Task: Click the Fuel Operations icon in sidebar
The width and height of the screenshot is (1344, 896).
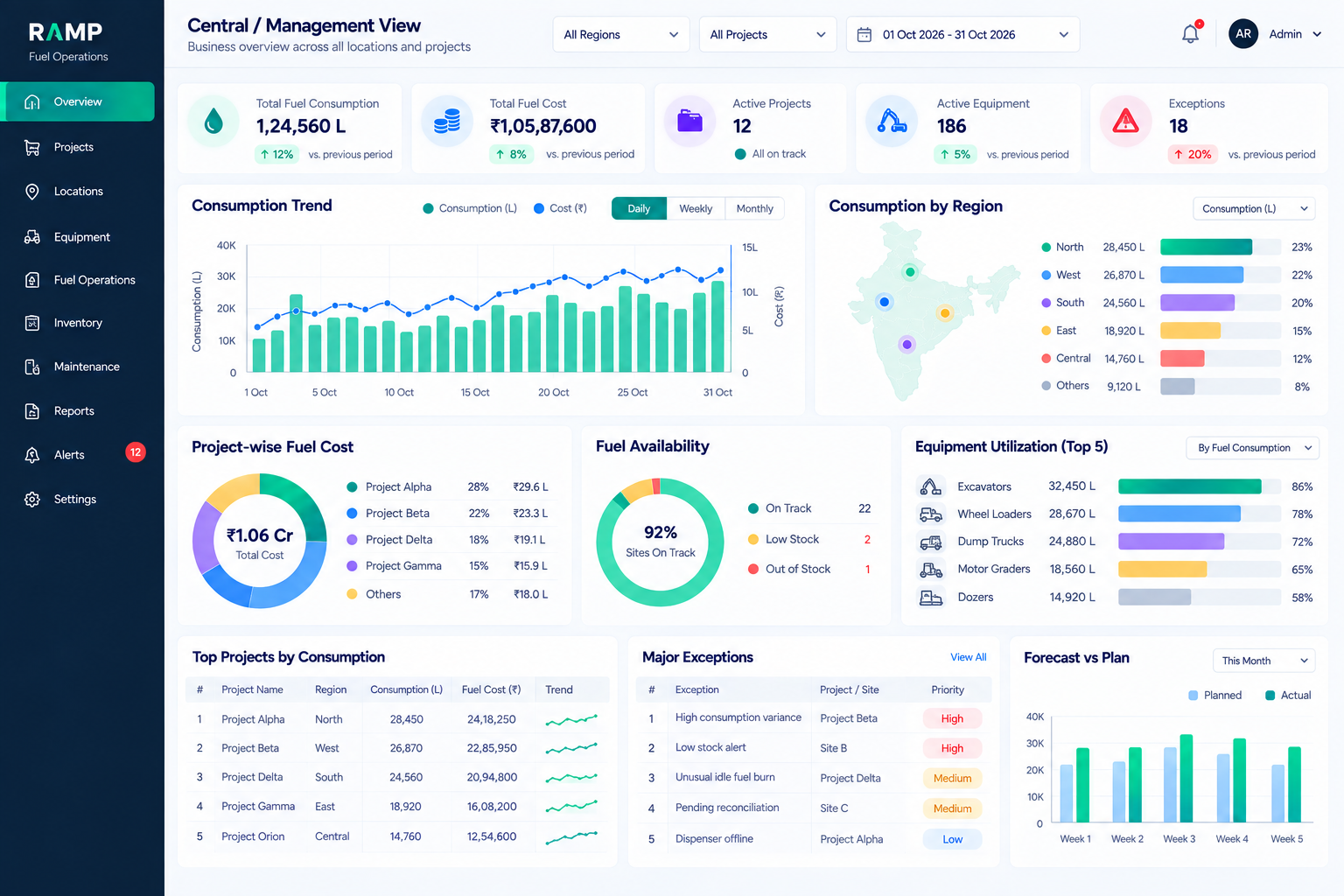Action: tap(32, 280)
